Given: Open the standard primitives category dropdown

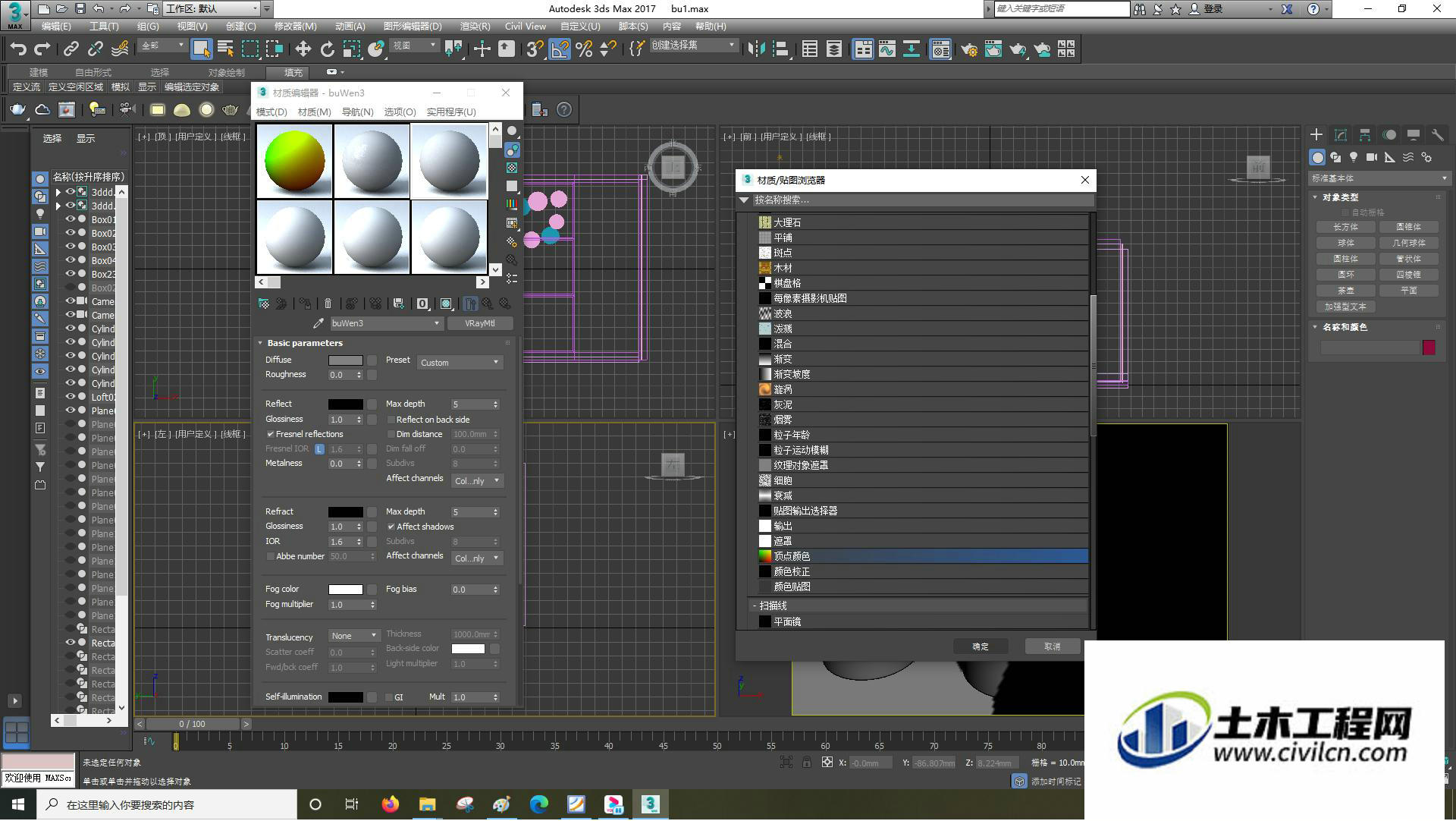Looking at the screenshot, I should pos(1378,178).
